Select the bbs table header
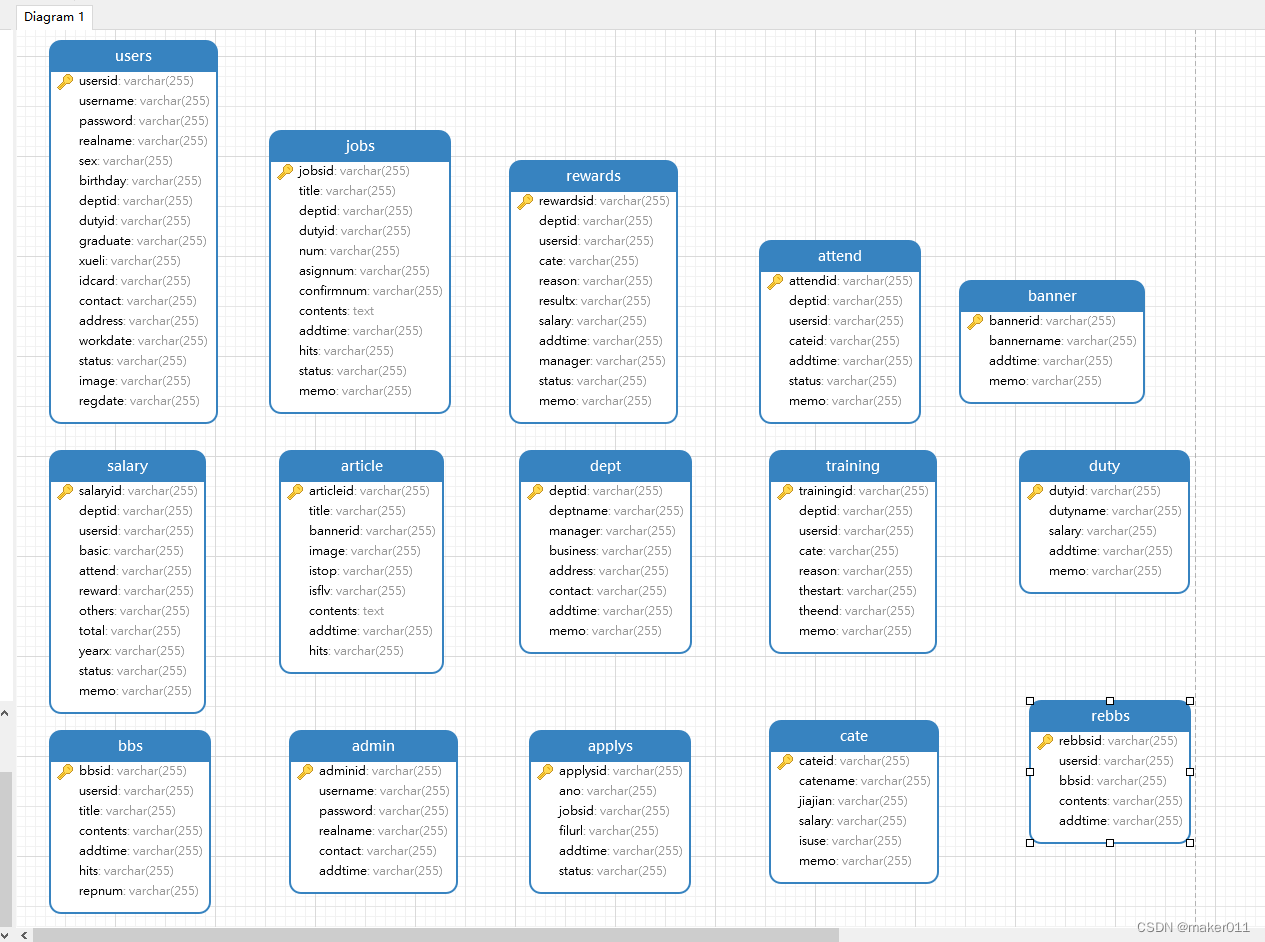Screen dimensions: 1265x942 130,746
